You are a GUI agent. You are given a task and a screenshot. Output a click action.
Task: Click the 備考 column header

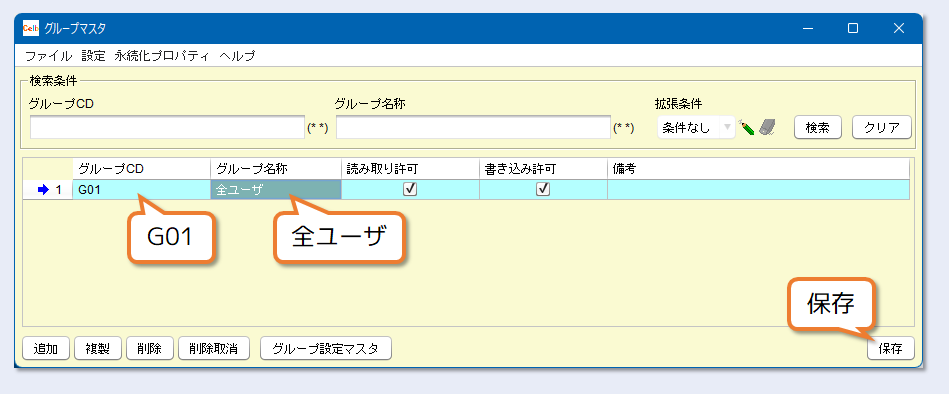coord(758,169)
